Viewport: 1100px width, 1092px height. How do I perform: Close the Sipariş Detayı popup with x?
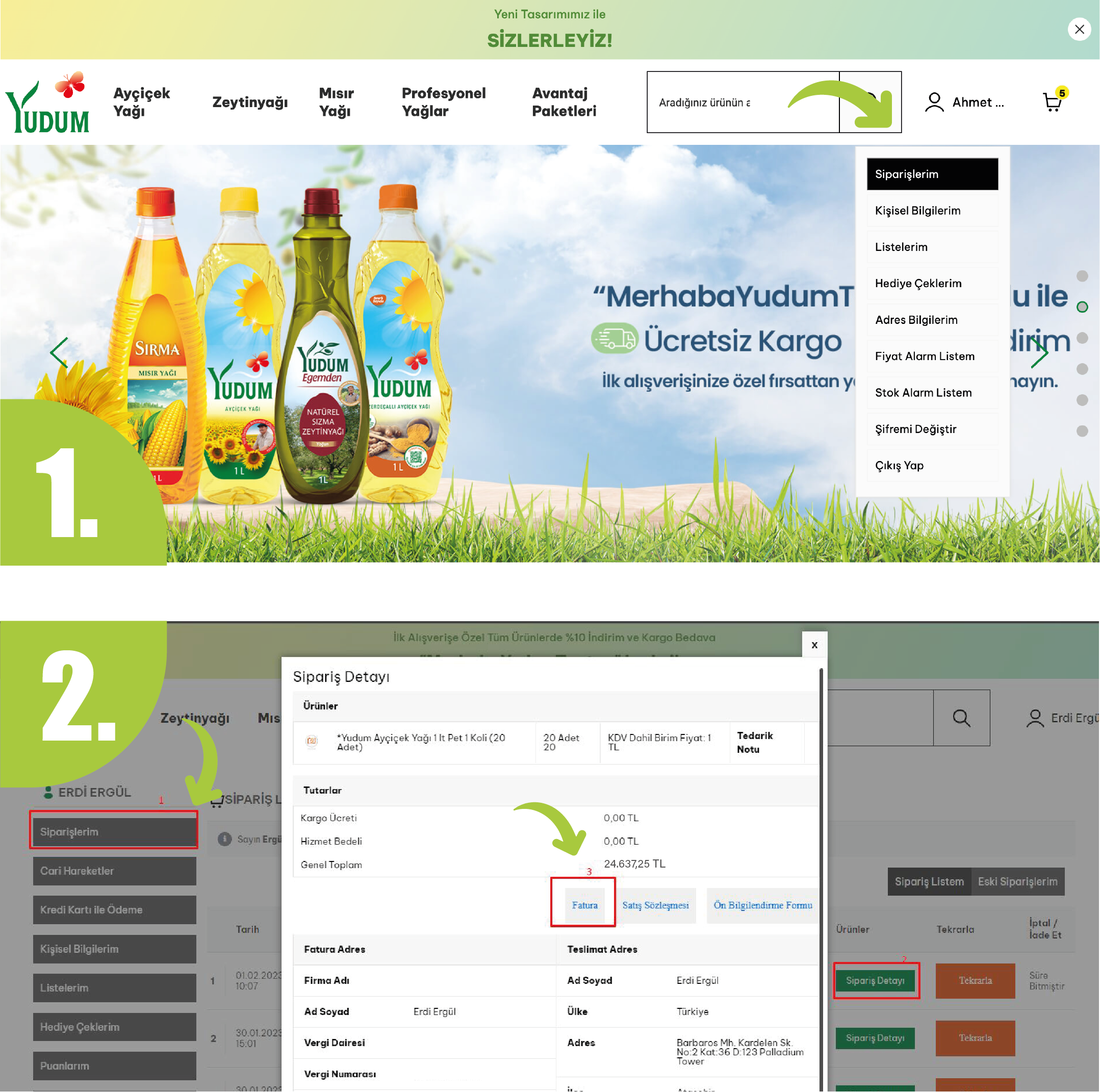pos(814,645)
